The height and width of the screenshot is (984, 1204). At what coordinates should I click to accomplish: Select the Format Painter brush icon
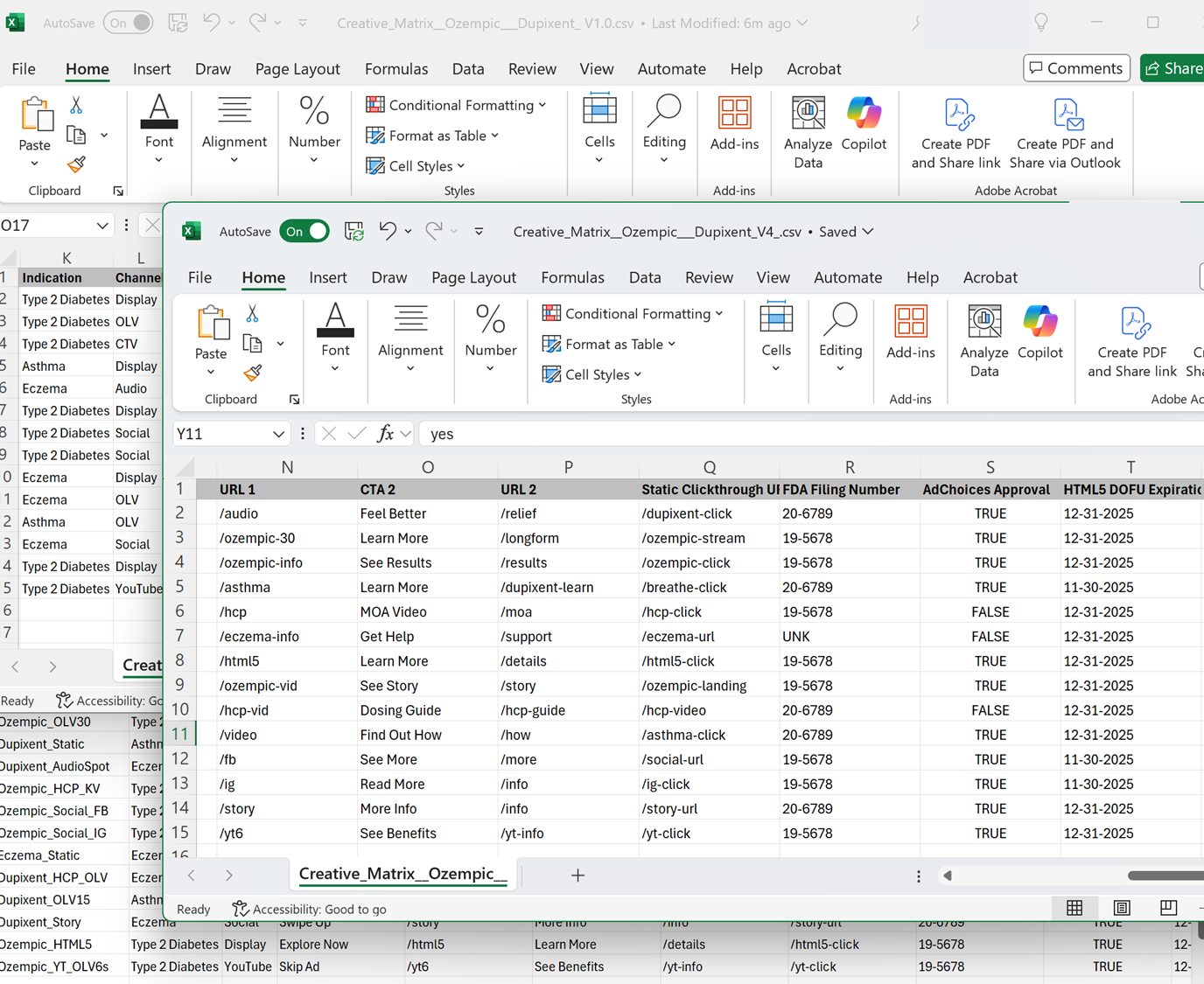252,373
